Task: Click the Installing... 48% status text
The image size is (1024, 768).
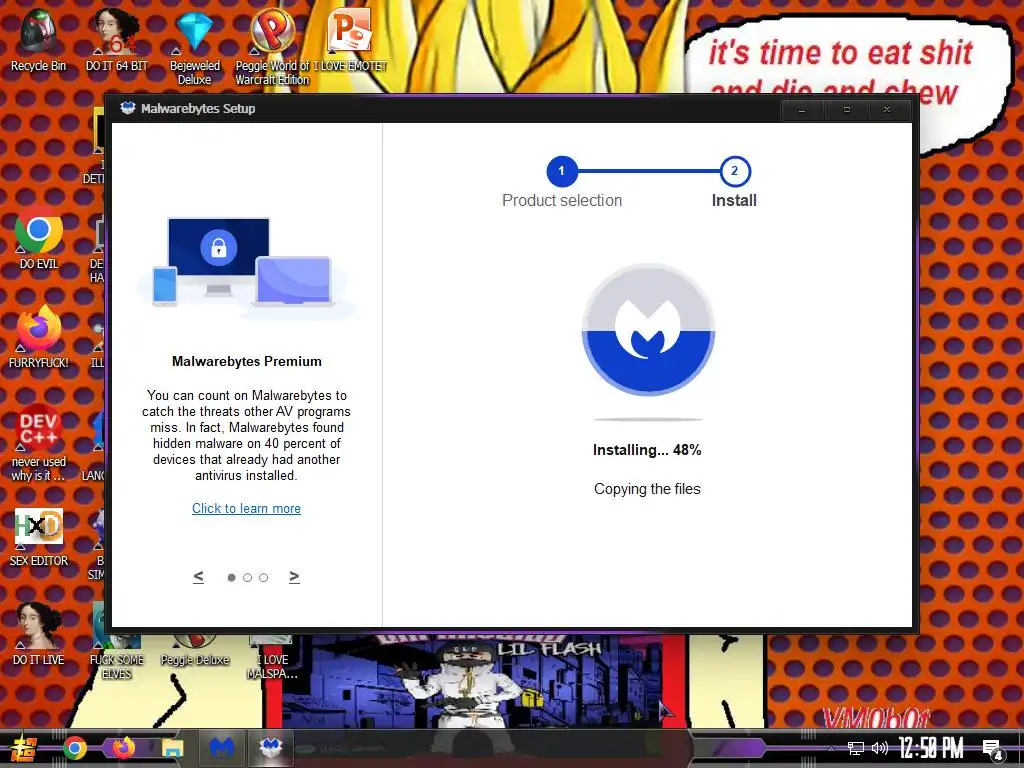Action: point(647,450)
